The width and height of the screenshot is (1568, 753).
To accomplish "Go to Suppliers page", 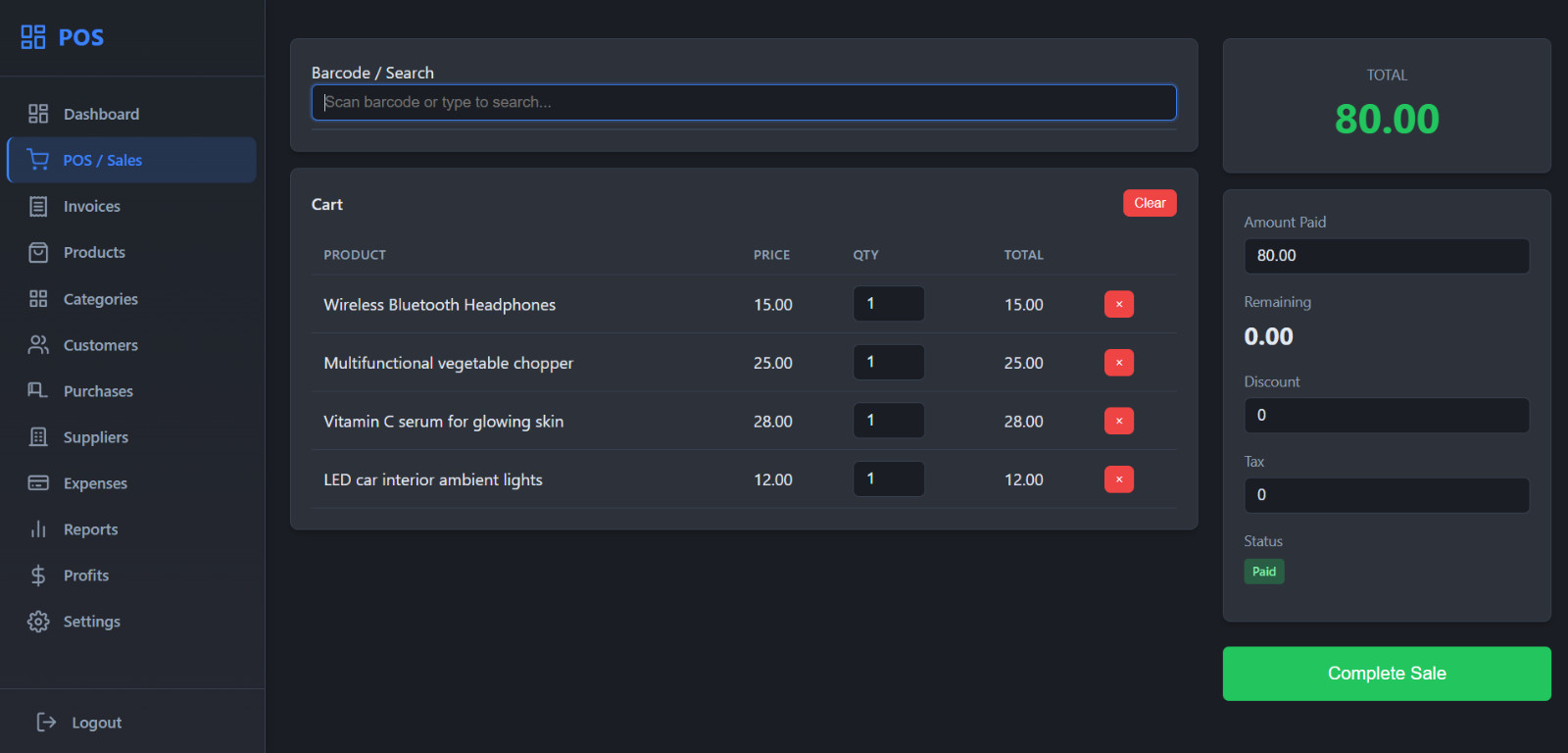I will [x=132, y=436].
